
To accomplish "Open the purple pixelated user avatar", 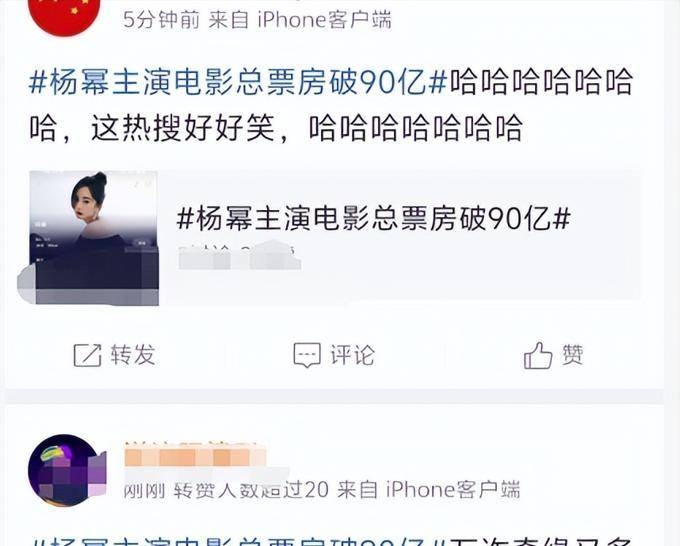I will tap(66, 470).
